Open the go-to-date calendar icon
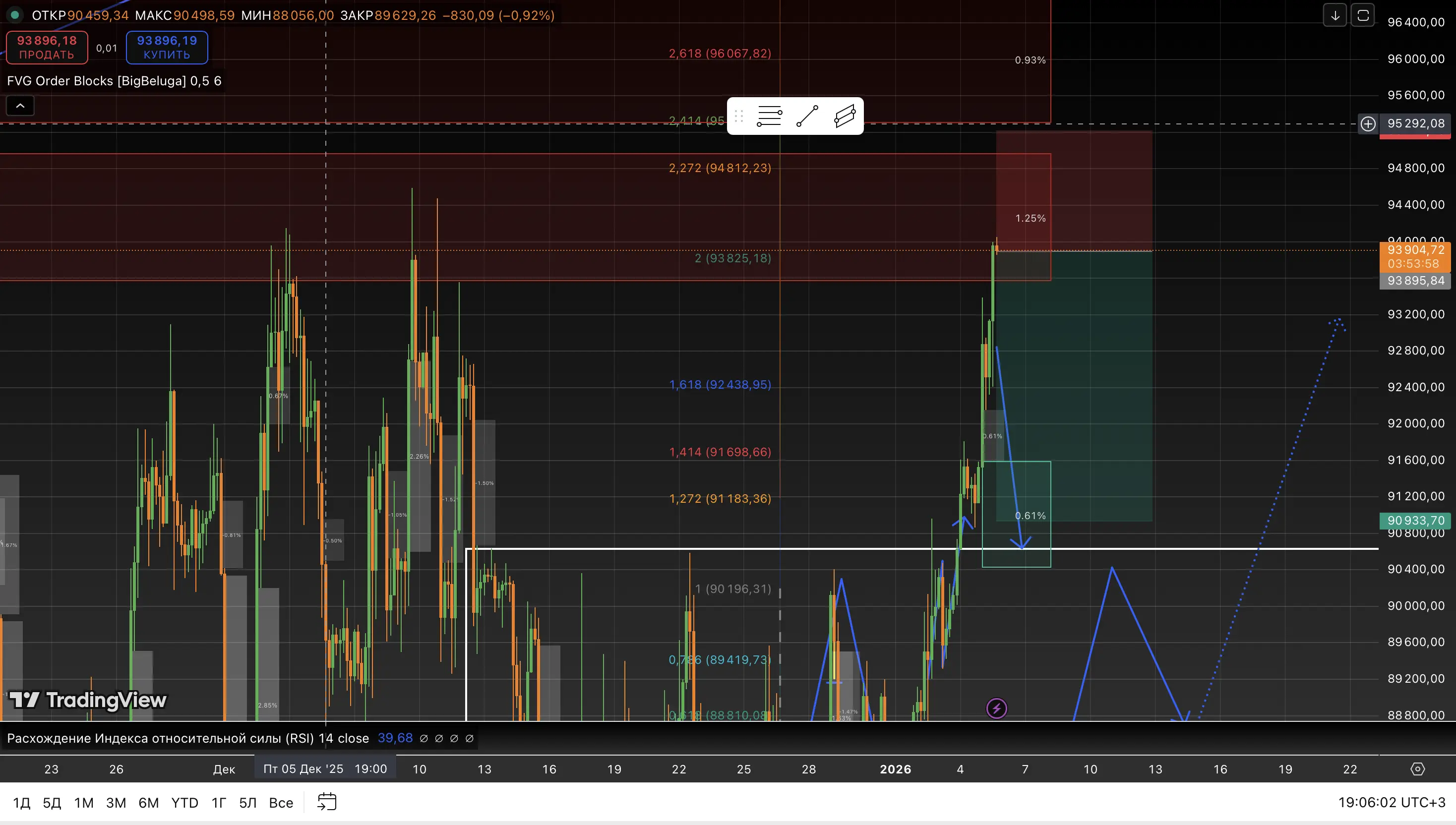The height and width of the screenshot is (825, 1456). pos(327,802)
